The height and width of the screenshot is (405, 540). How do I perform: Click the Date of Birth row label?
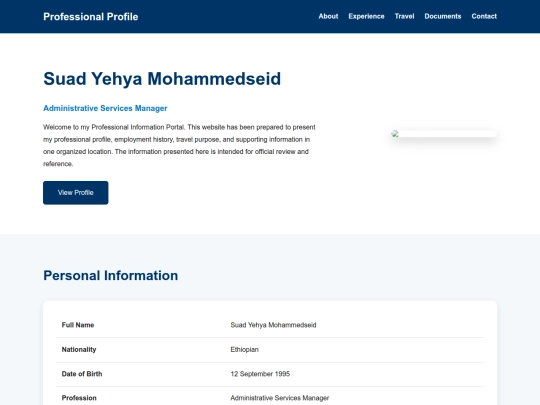[x=82, y=374]
